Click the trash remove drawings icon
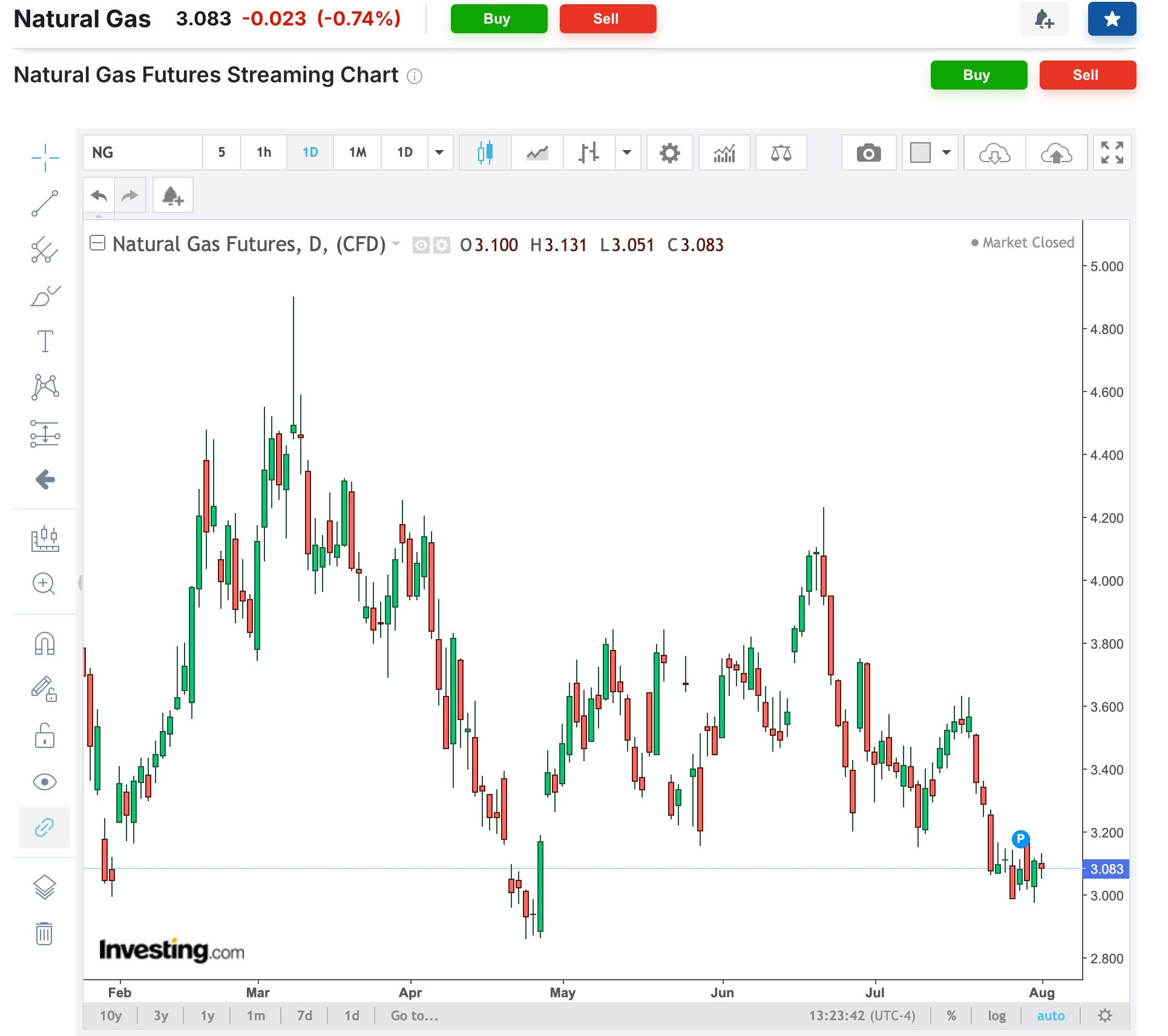Image resolution: width=1168 pixels, height=1036 pixels. click(44, 933)
